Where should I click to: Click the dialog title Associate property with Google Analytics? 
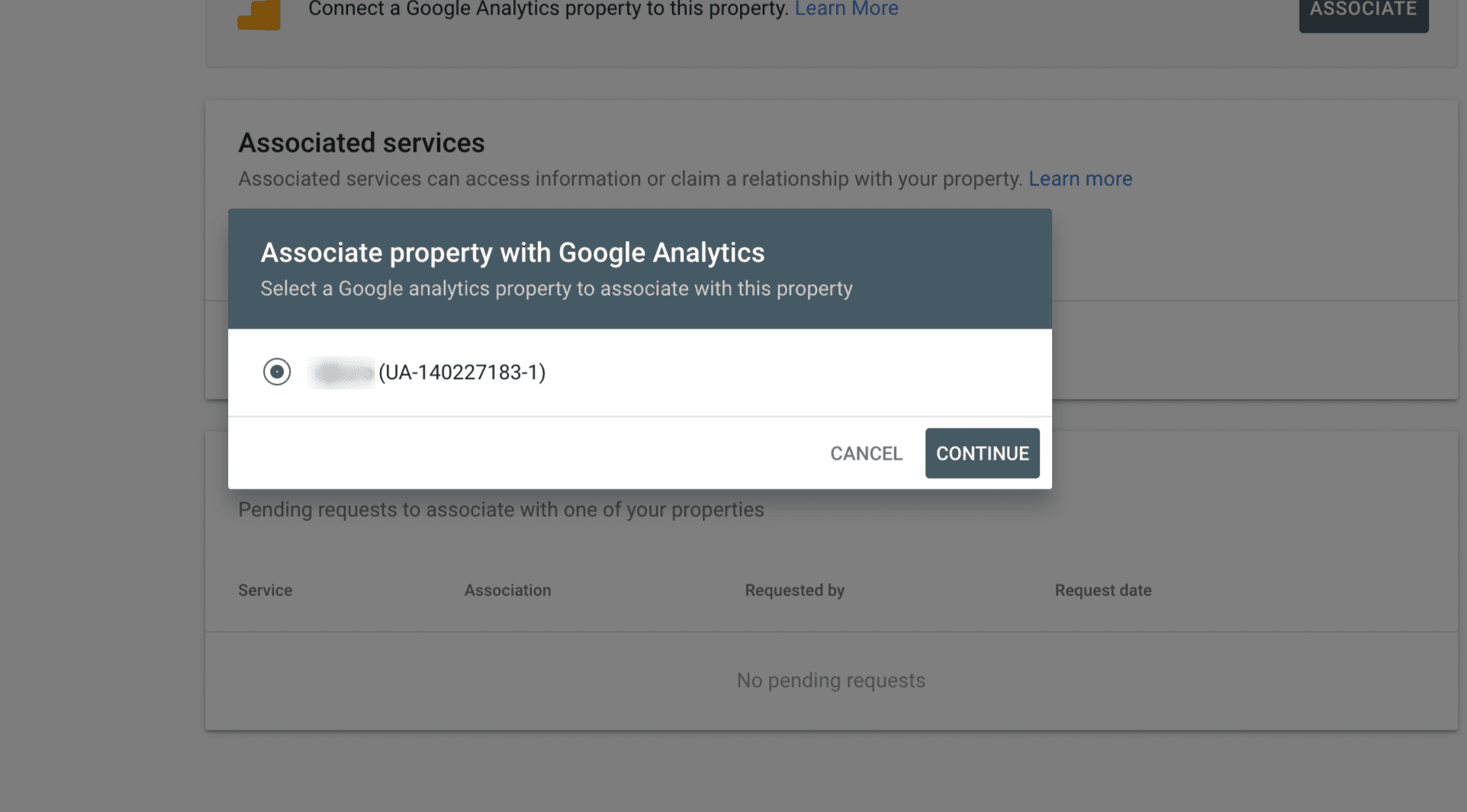tap(513, 252)
